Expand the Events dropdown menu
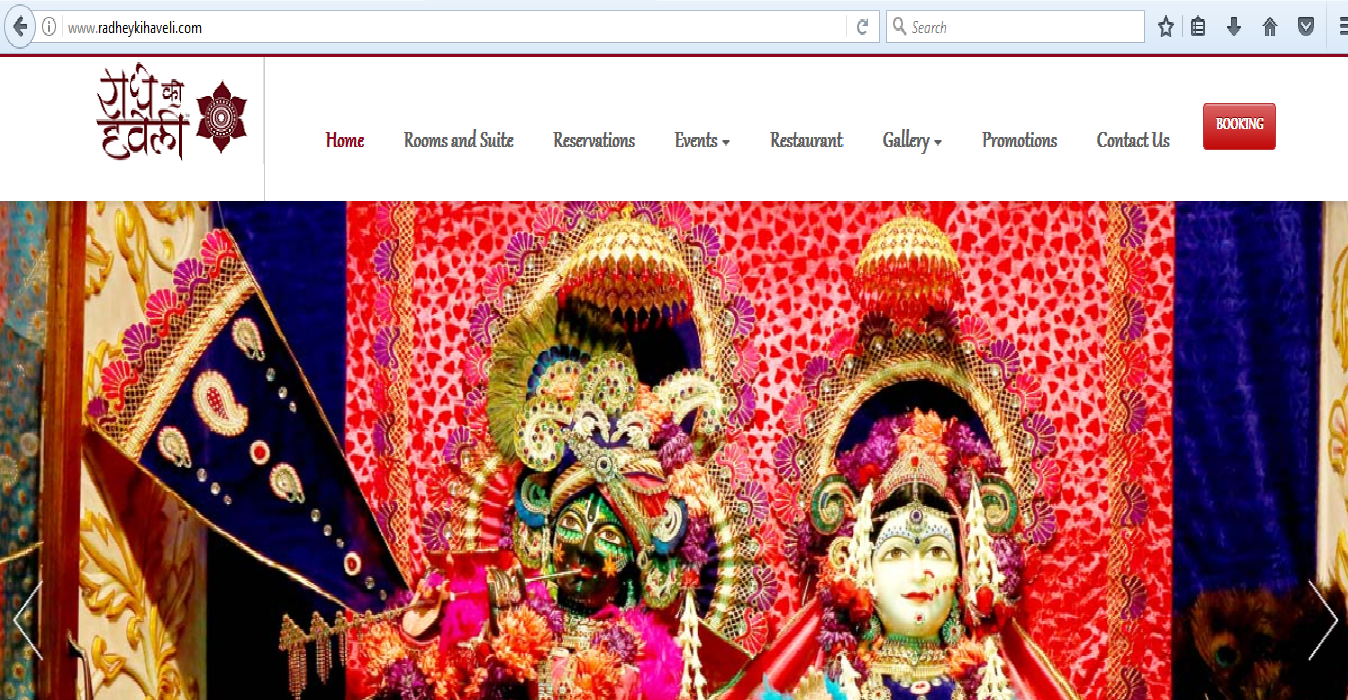The image size is (1348, 700). pos(702,141)
